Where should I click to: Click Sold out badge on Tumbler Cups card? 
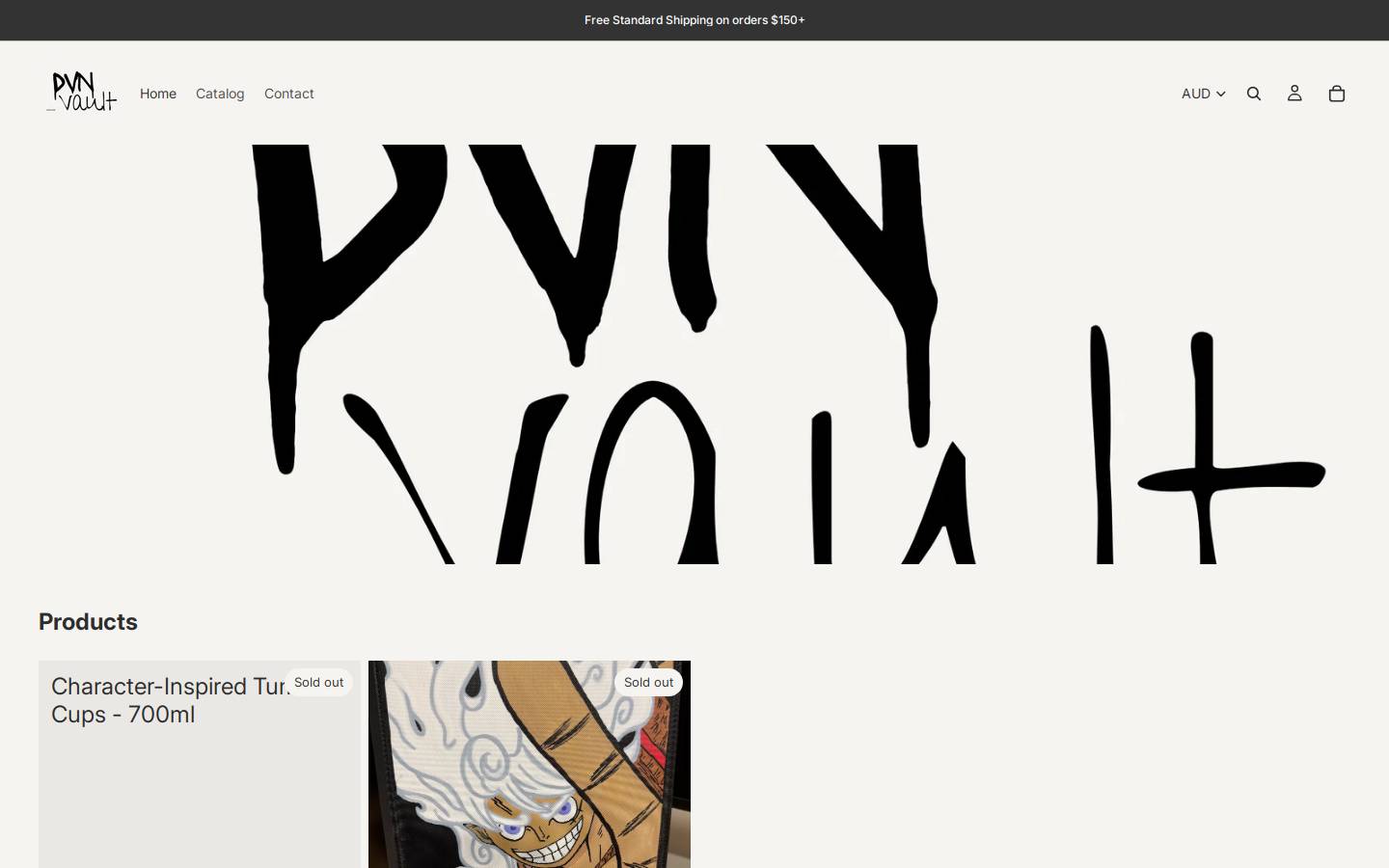click(x=318, y=682)
